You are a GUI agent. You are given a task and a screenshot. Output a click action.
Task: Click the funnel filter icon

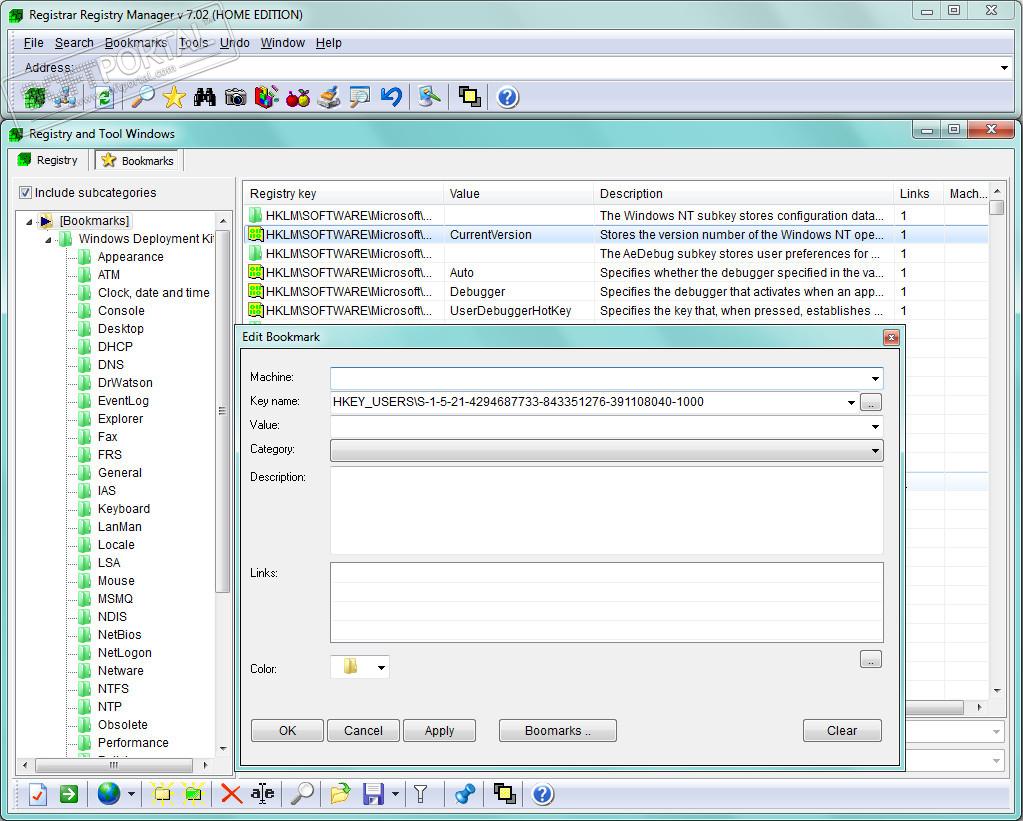coord(421,794)
